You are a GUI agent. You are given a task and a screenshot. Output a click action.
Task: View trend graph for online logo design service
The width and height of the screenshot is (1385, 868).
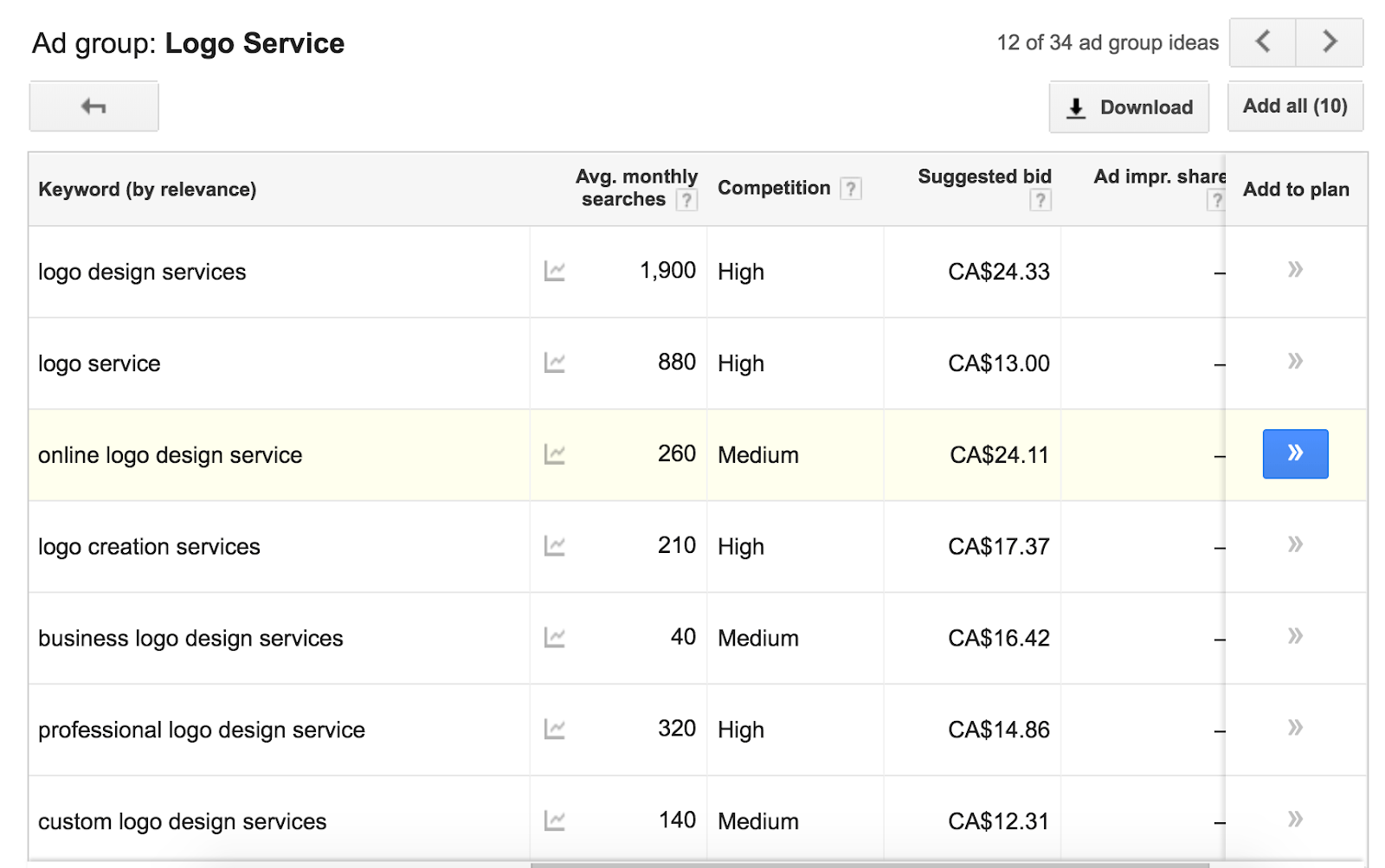[x=554, y=454]
